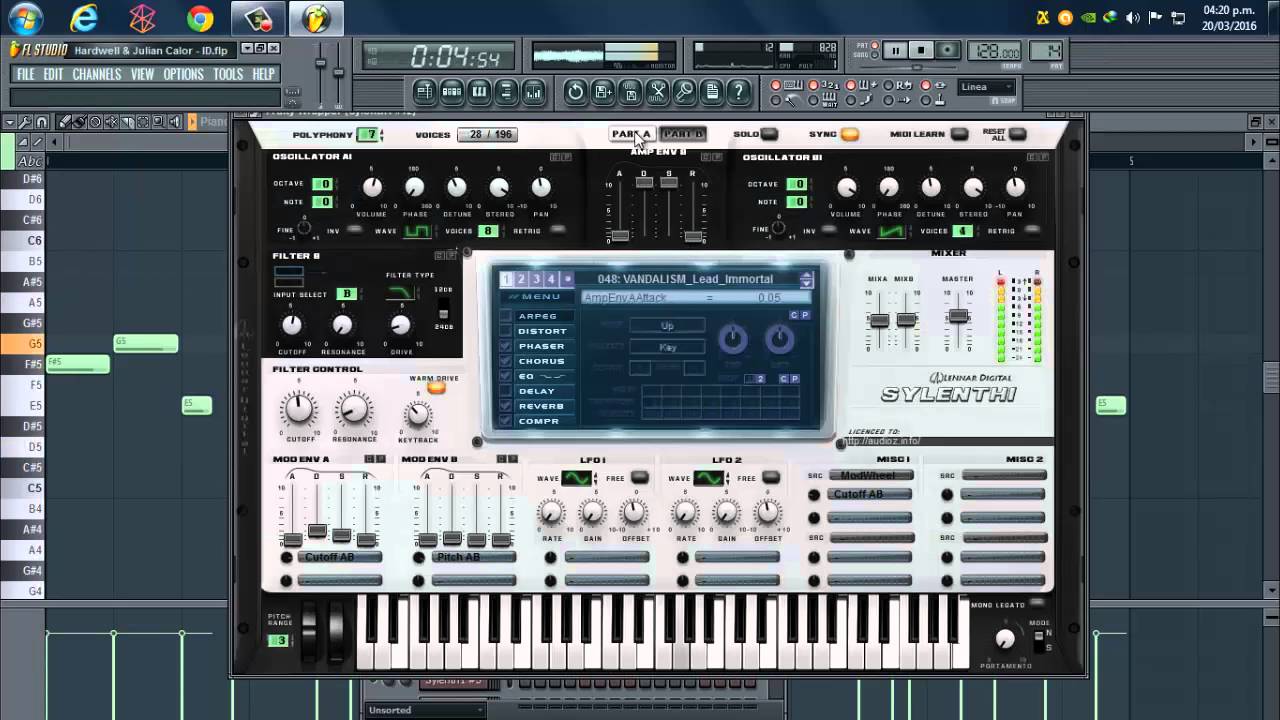Click the RESET ALL button
The width and height of the screenshot is (1280, 720).
pyautogui.click(x=1017, y=134)
